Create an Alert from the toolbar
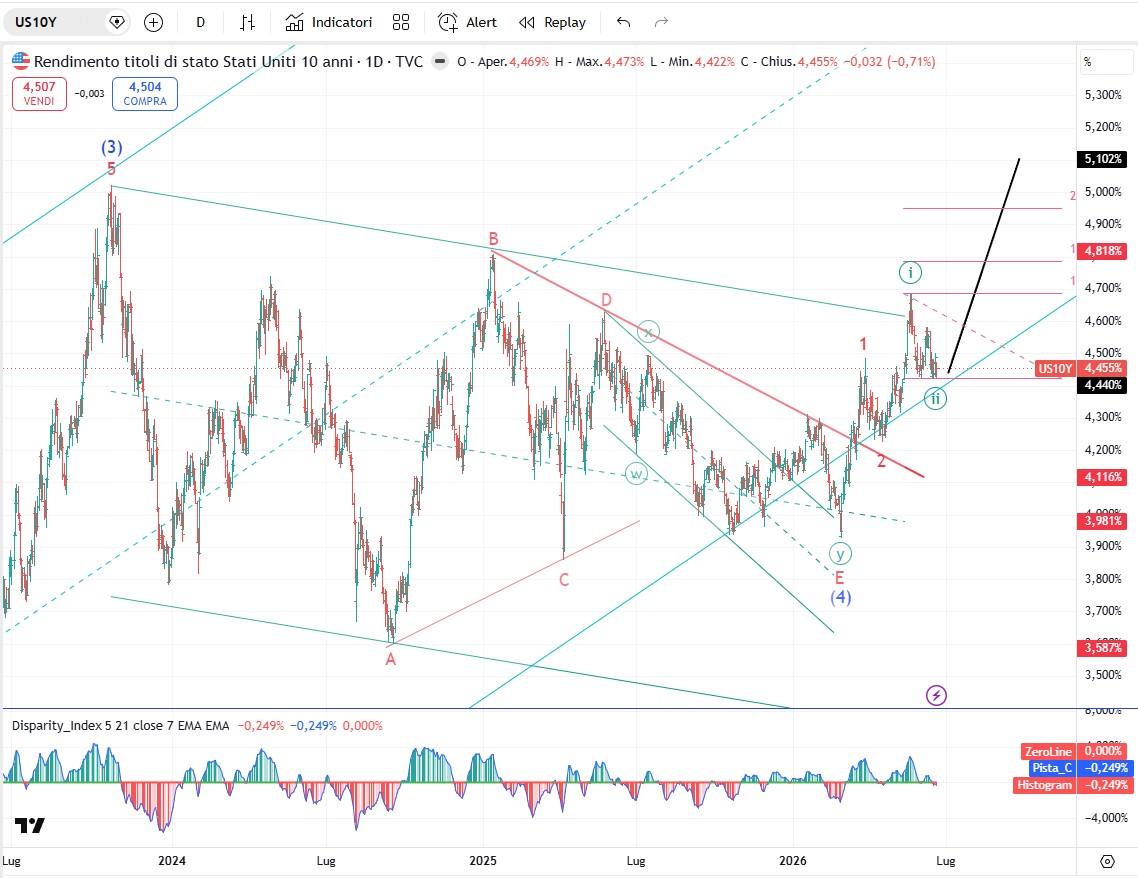Viewport: 1138px width, 878px height. (467, 22)
